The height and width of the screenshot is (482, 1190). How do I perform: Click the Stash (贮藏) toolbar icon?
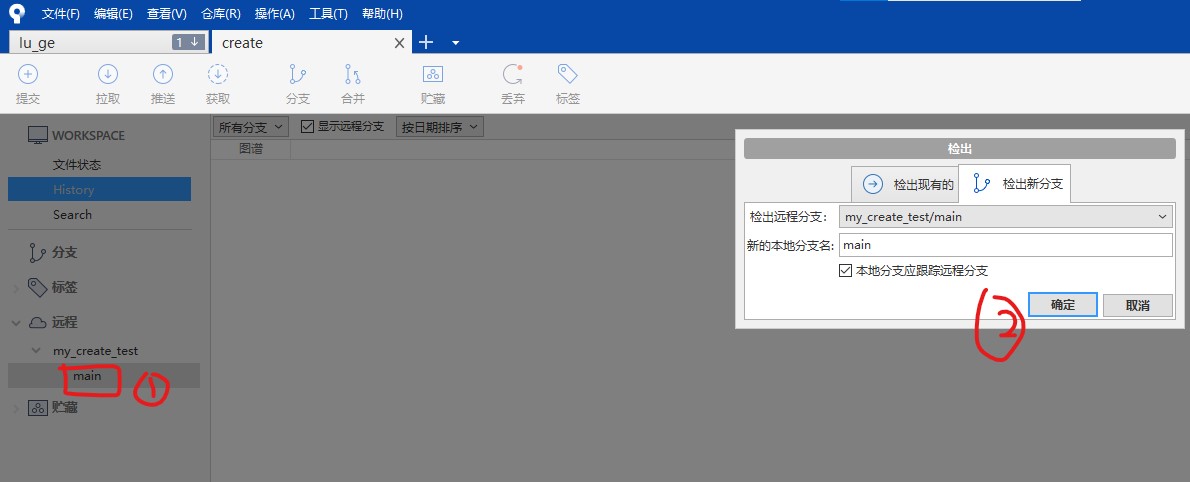[433, 75]
